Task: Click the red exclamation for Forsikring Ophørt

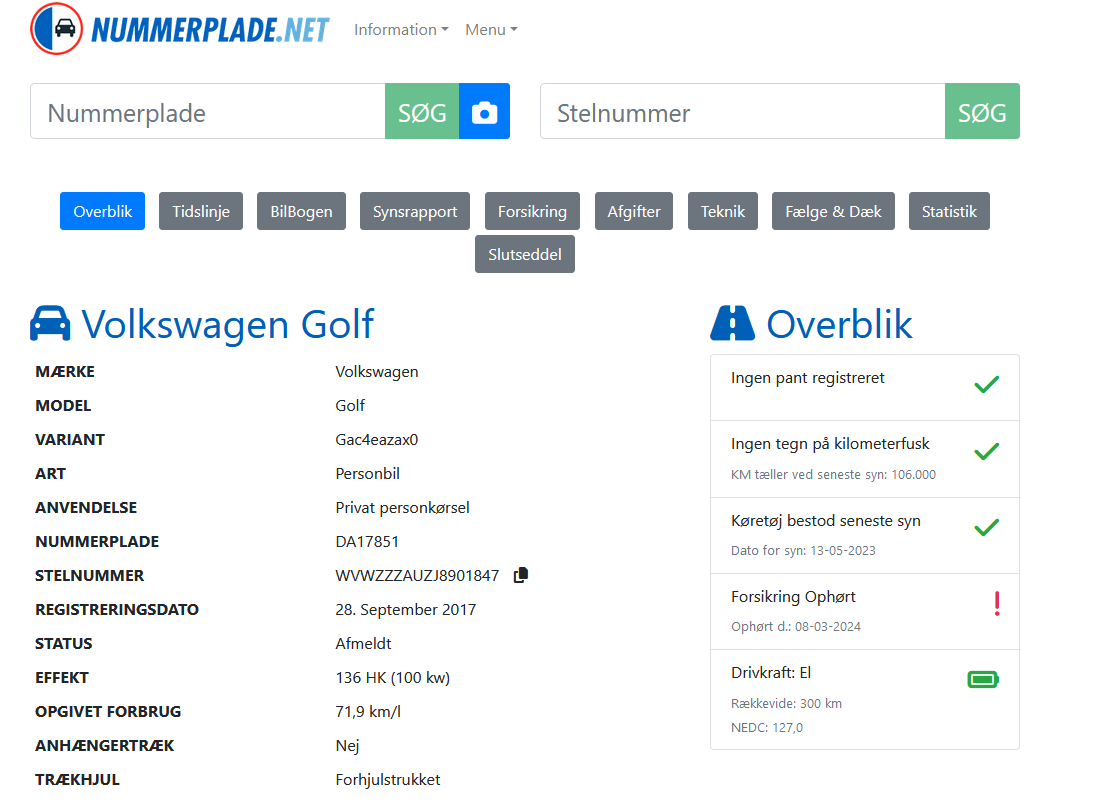Action: (x=997, y=604)
